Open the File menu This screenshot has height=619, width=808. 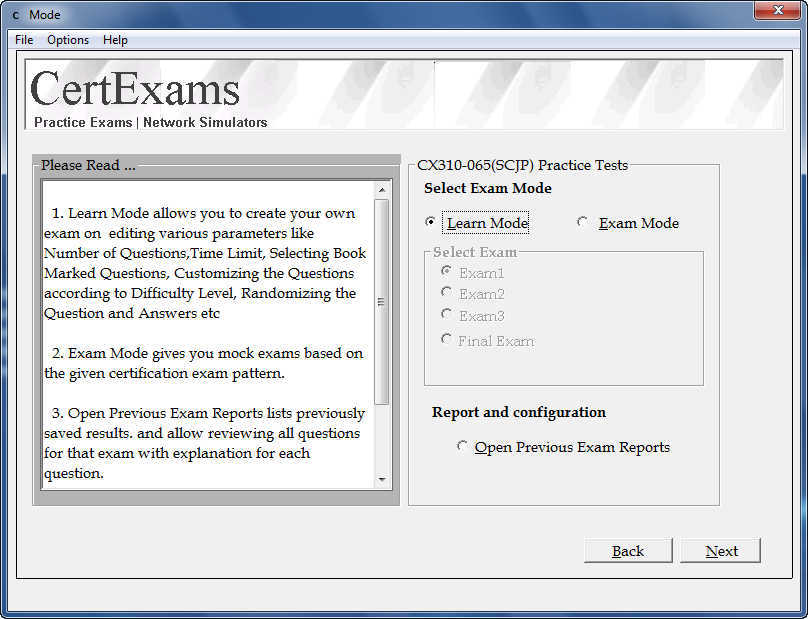(24, 40)
